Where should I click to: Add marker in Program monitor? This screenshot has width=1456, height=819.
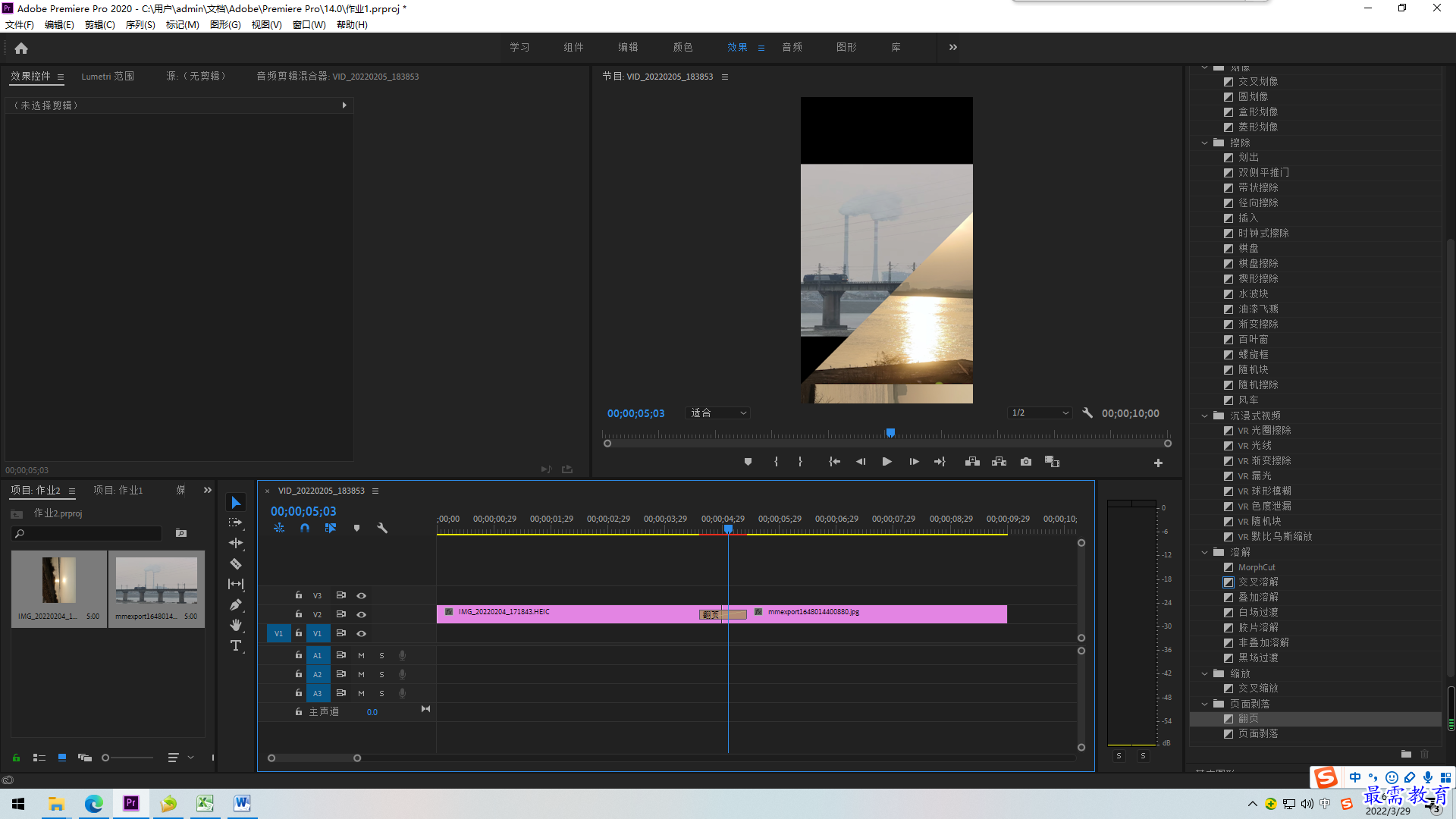pos(748,462)
